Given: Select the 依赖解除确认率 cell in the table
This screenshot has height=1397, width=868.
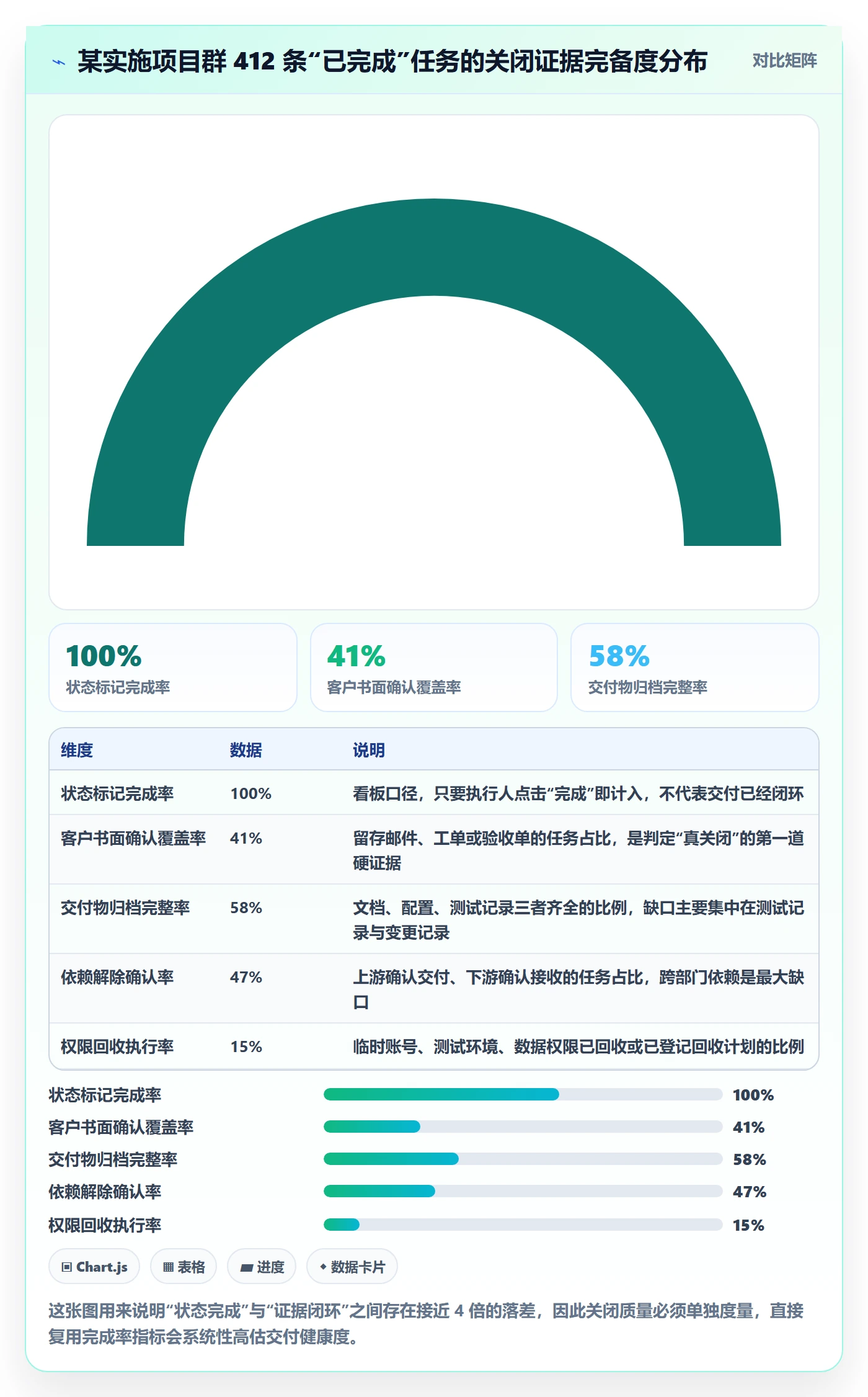Looking at the screenshot, I should click(117, 977).
